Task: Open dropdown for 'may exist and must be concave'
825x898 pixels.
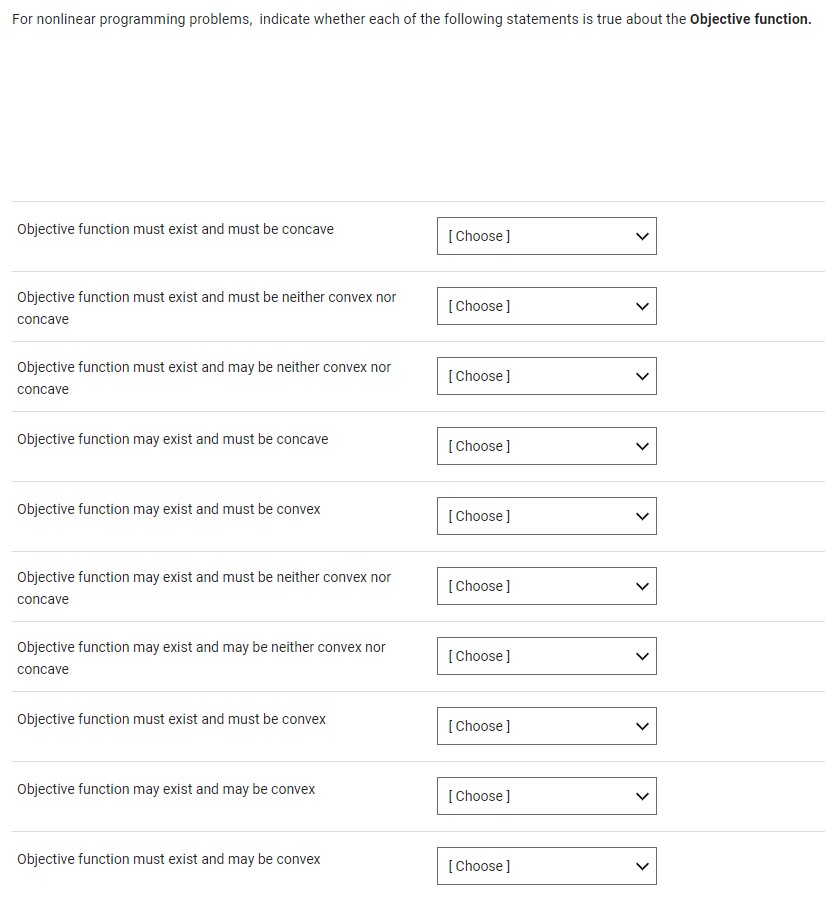Action: pyautogui.click(x=546, y=446)
